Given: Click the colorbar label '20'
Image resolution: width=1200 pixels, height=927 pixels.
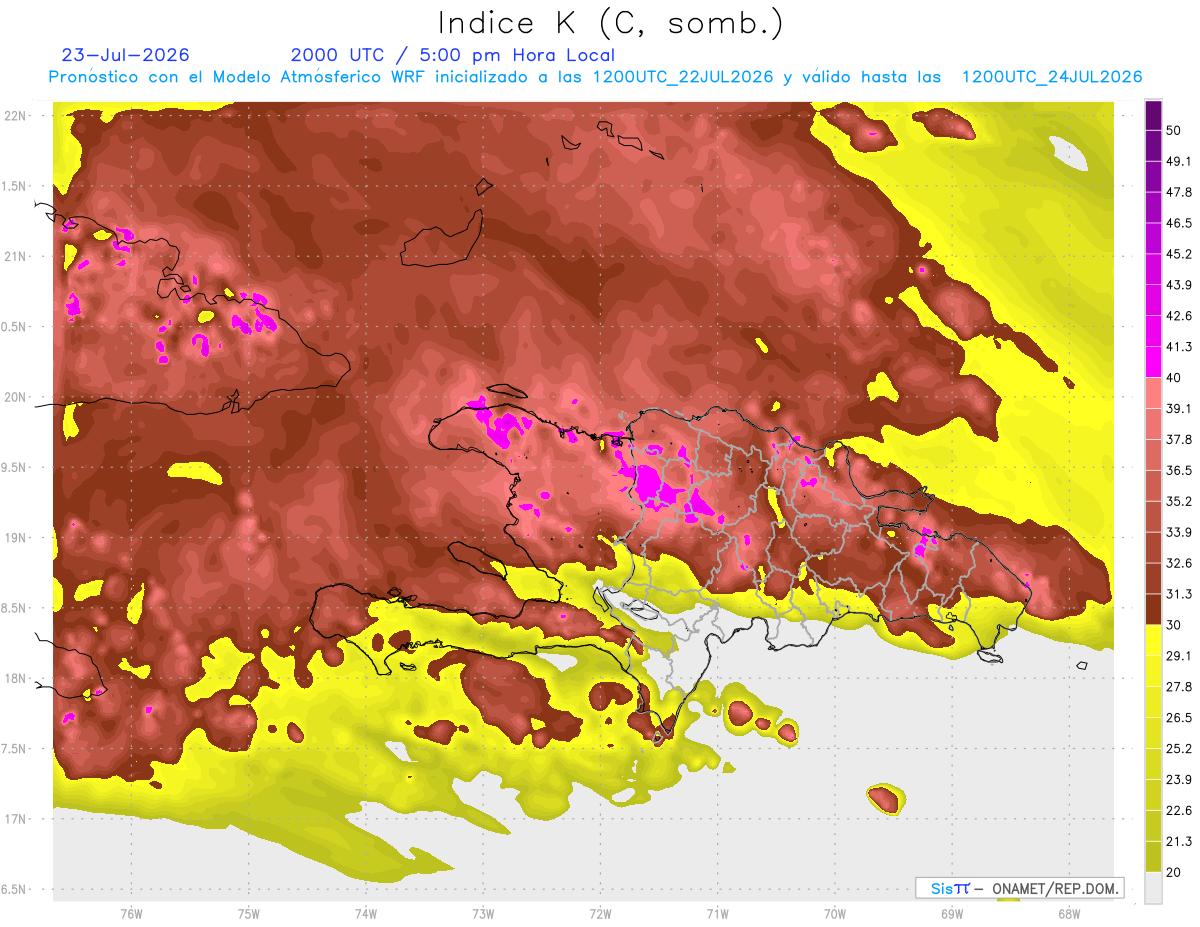Looking at the screenshot, I should pyautogui.click(x=1175, y=872).
